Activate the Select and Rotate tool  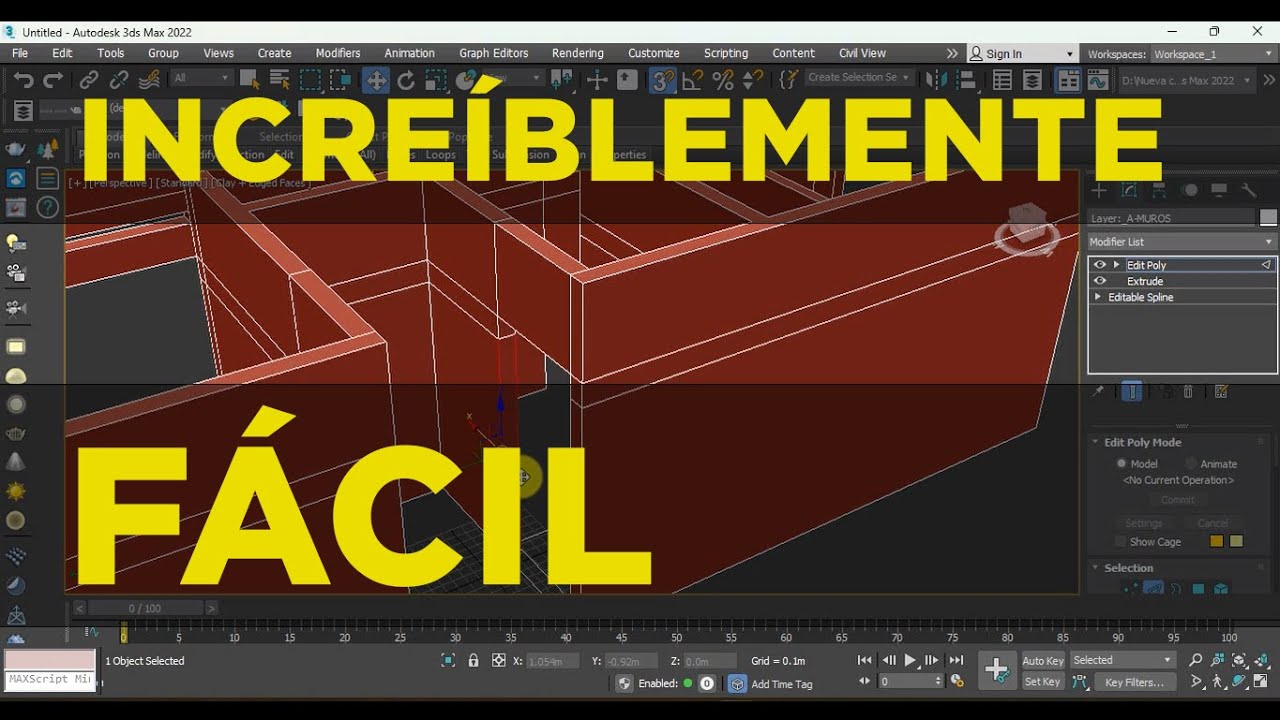tap(406, 81)
